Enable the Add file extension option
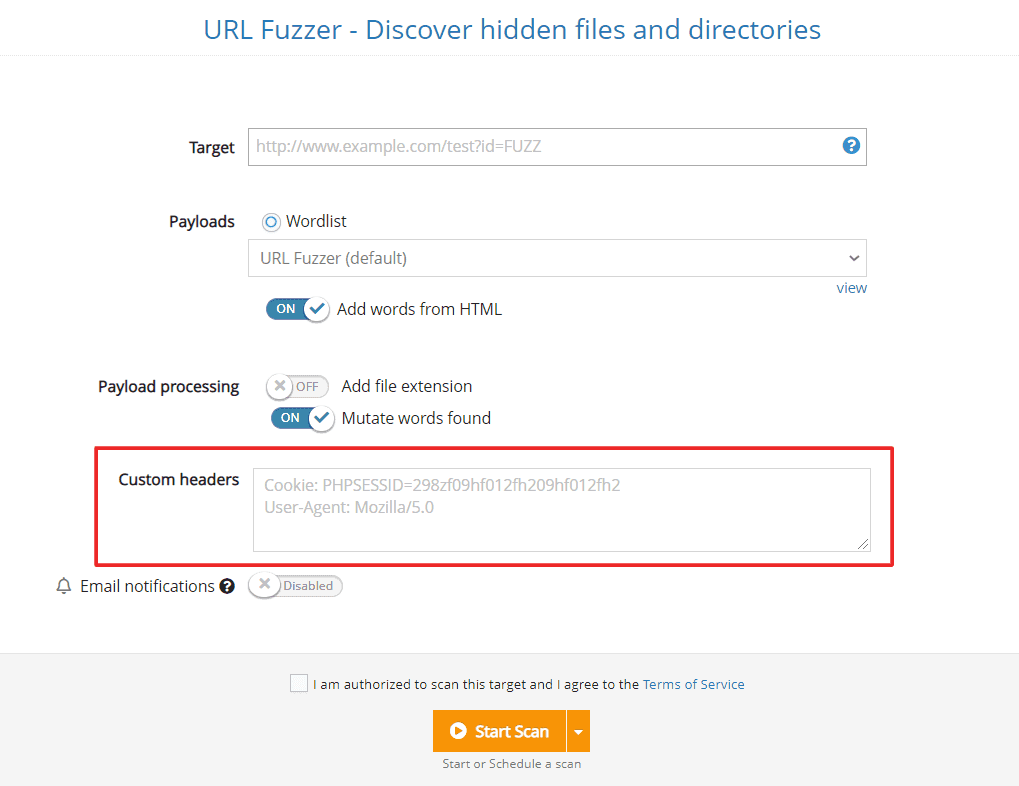The width and height of the screenshot is (1019, 786). [297, 386]
